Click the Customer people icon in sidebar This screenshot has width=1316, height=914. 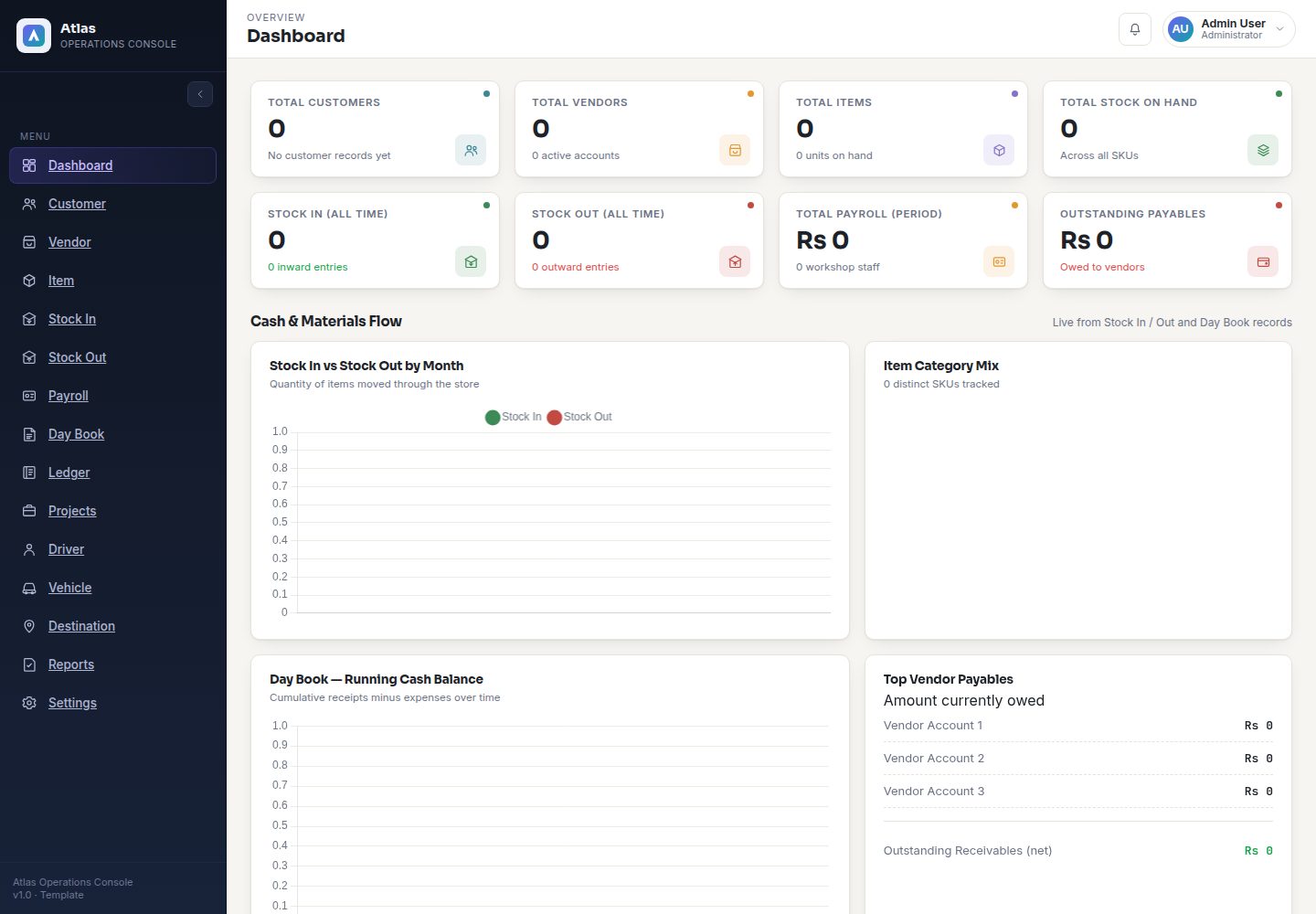(29, 204)
